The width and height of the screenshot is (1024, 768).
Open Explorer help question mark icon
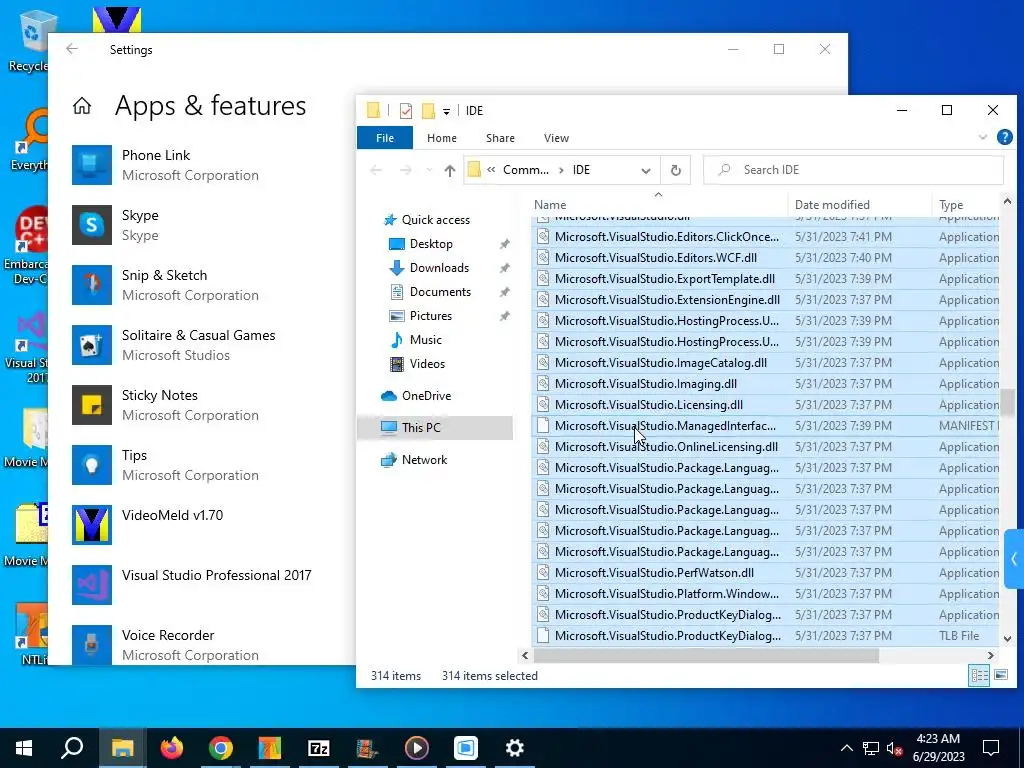click(1004, 137)
